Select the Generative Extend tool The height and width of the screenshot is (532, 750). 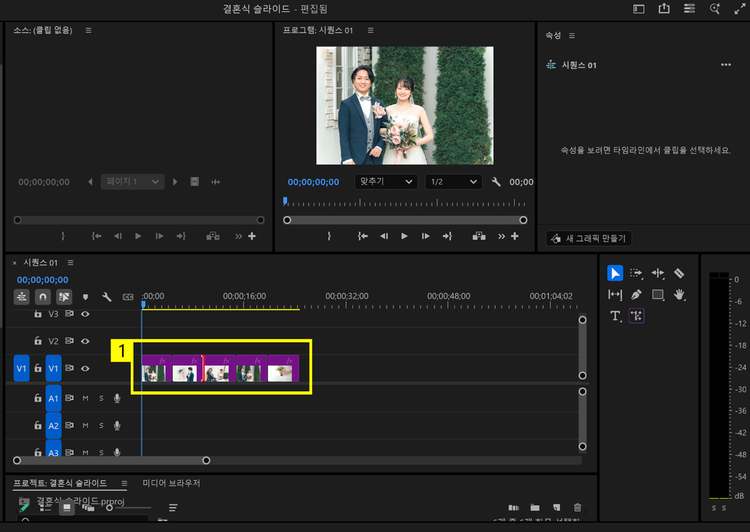[x=636, y=316]
